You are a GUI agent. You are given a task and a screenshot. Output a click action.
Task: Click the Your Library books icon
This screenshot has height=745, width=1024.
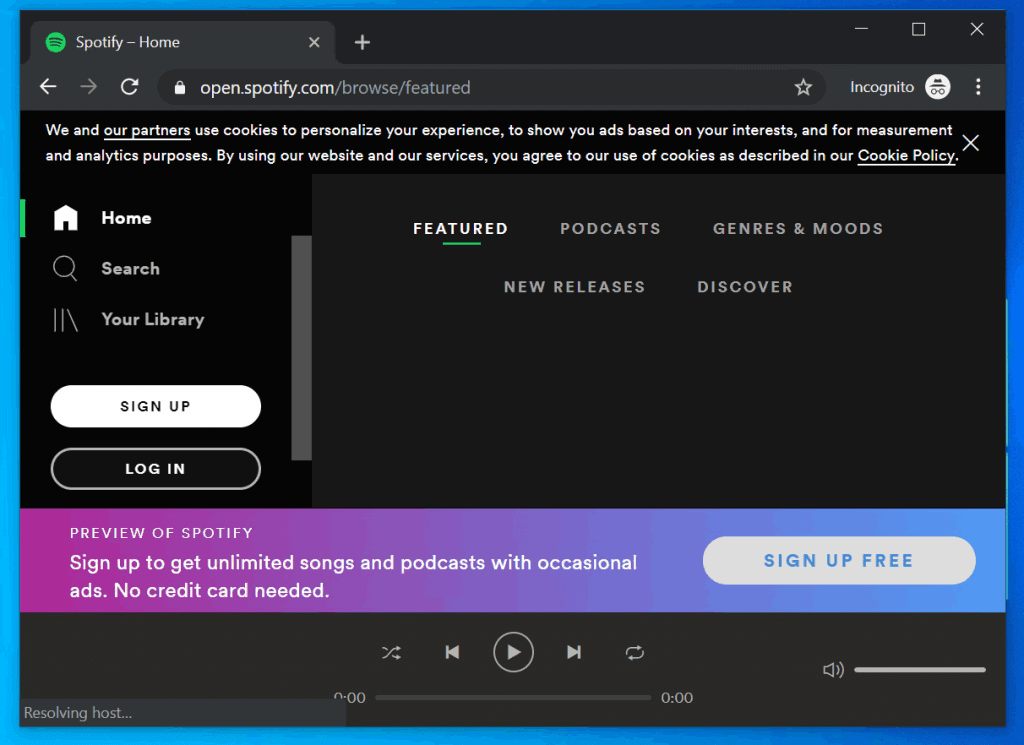(65, 319)
